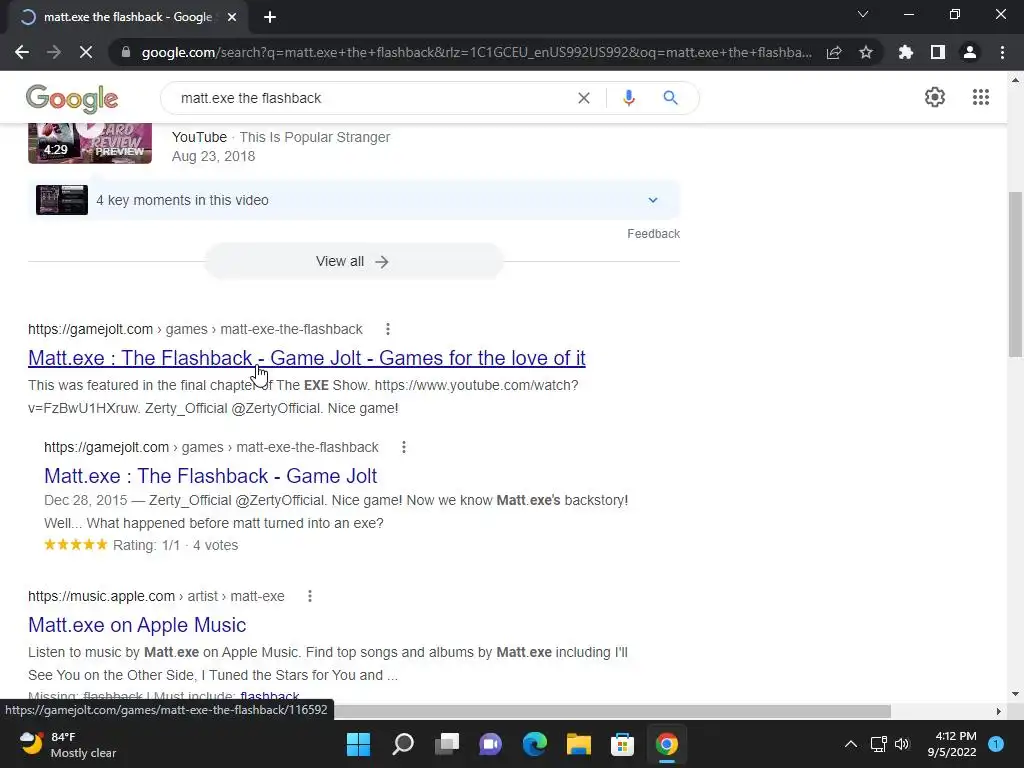Open the new tab plus button
The width and height of the screenshot is (1024, 768).
tap(270, 17)
